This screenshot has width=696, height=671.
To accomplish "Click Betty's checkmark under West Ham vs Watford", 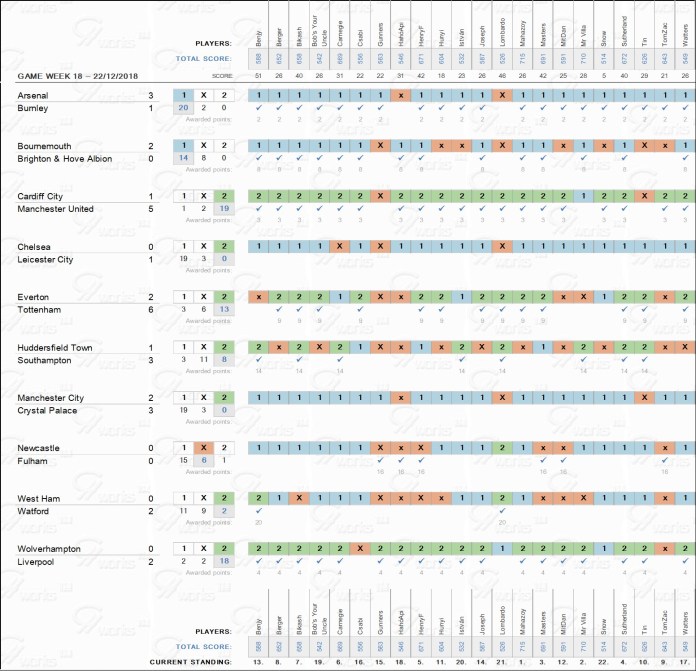I will pyautogui.click(x=258, y=511).
